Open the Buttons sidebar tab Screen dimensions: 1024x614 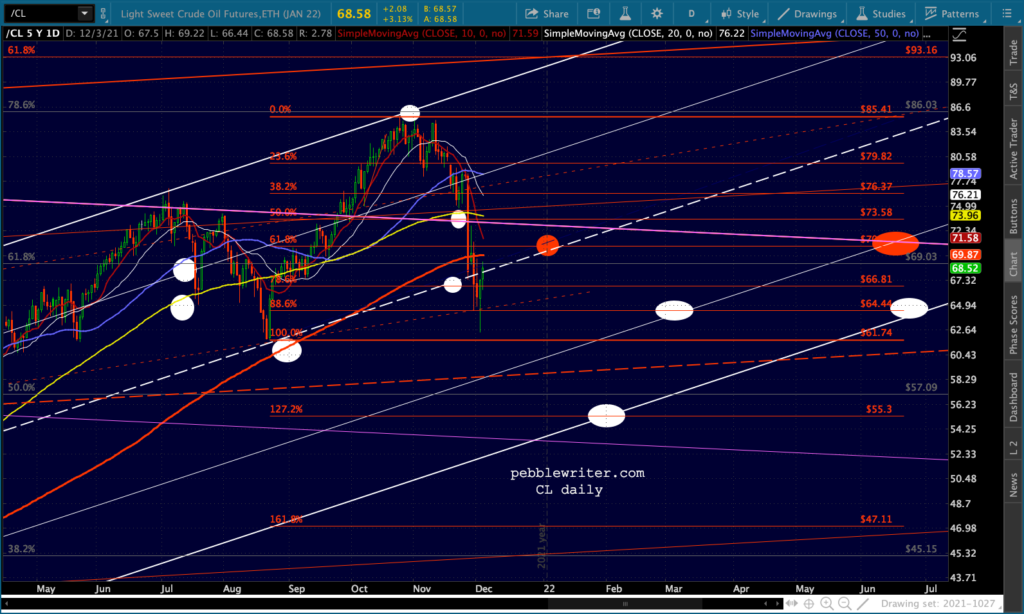tap(1014, 216)
